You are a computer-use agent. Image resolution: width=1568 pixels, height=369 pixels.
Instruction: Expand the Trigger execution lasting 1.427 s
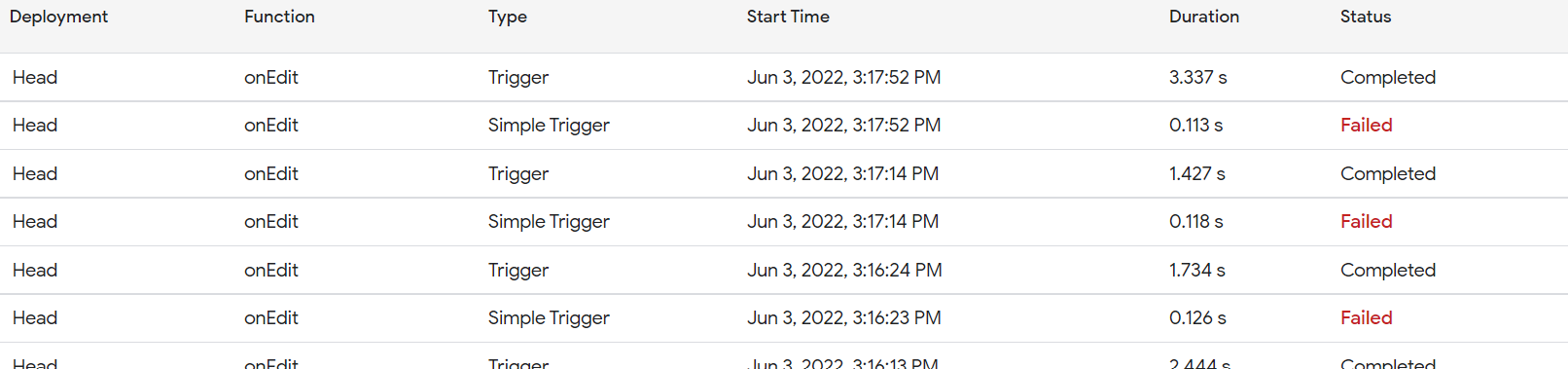tap(784, 173)
